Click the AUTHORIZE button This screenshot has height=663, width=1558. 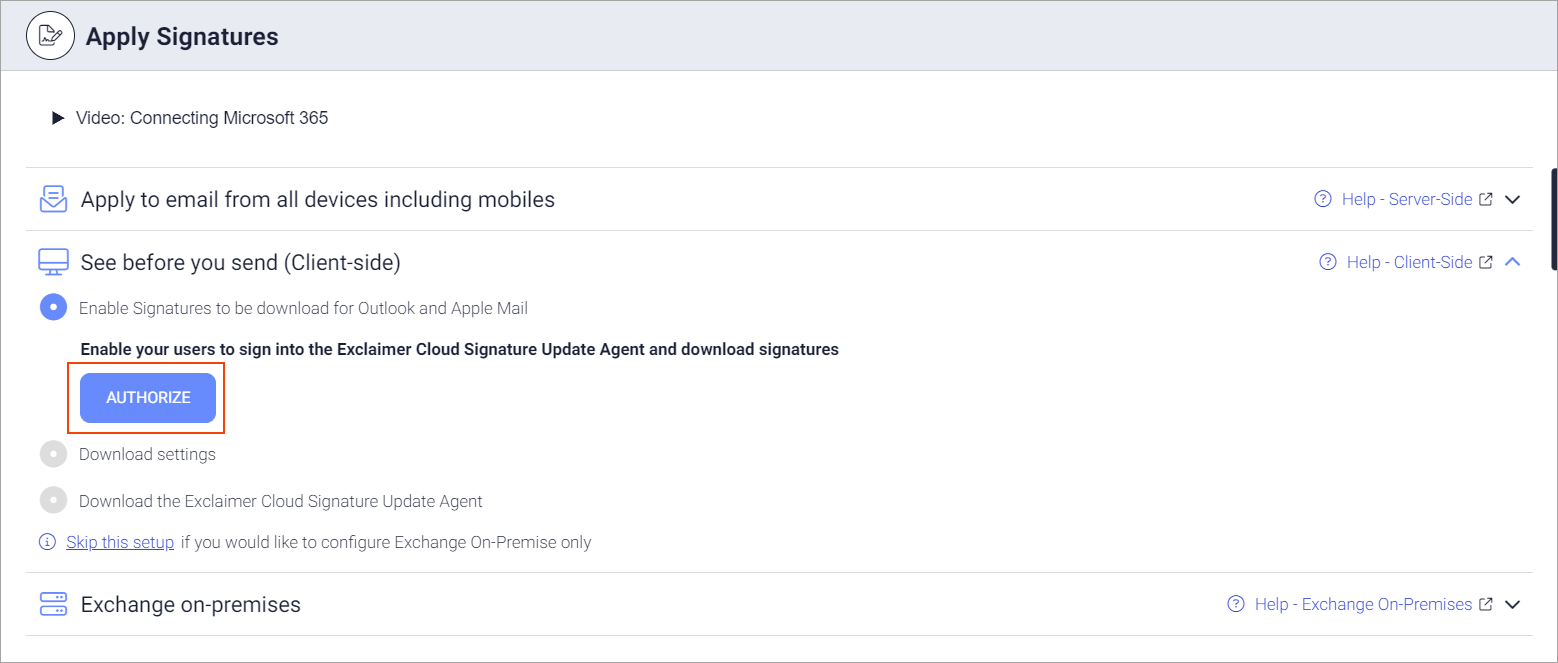click(147, 397)
